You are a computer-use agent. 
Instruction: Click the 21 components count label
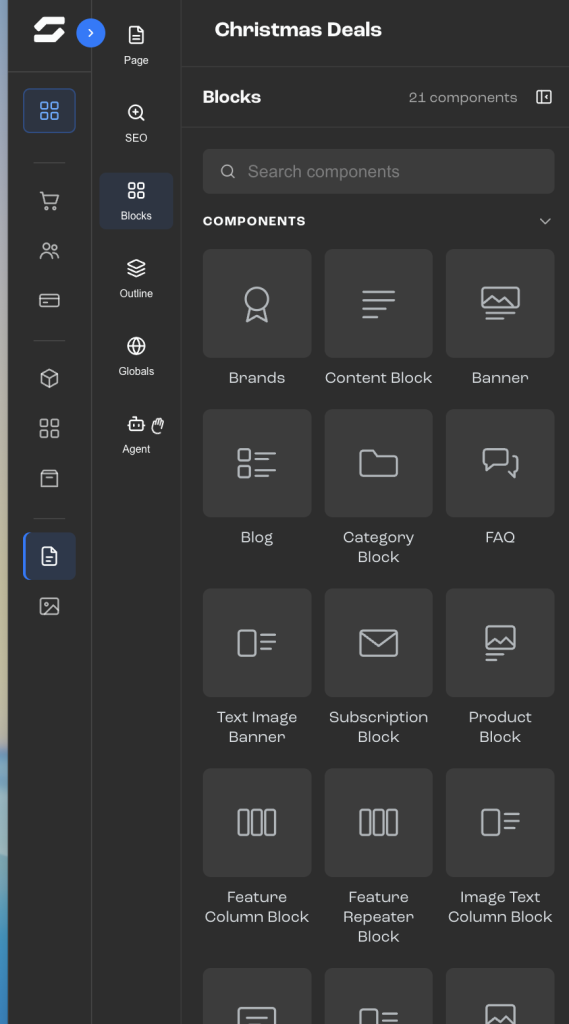(463, 98)
